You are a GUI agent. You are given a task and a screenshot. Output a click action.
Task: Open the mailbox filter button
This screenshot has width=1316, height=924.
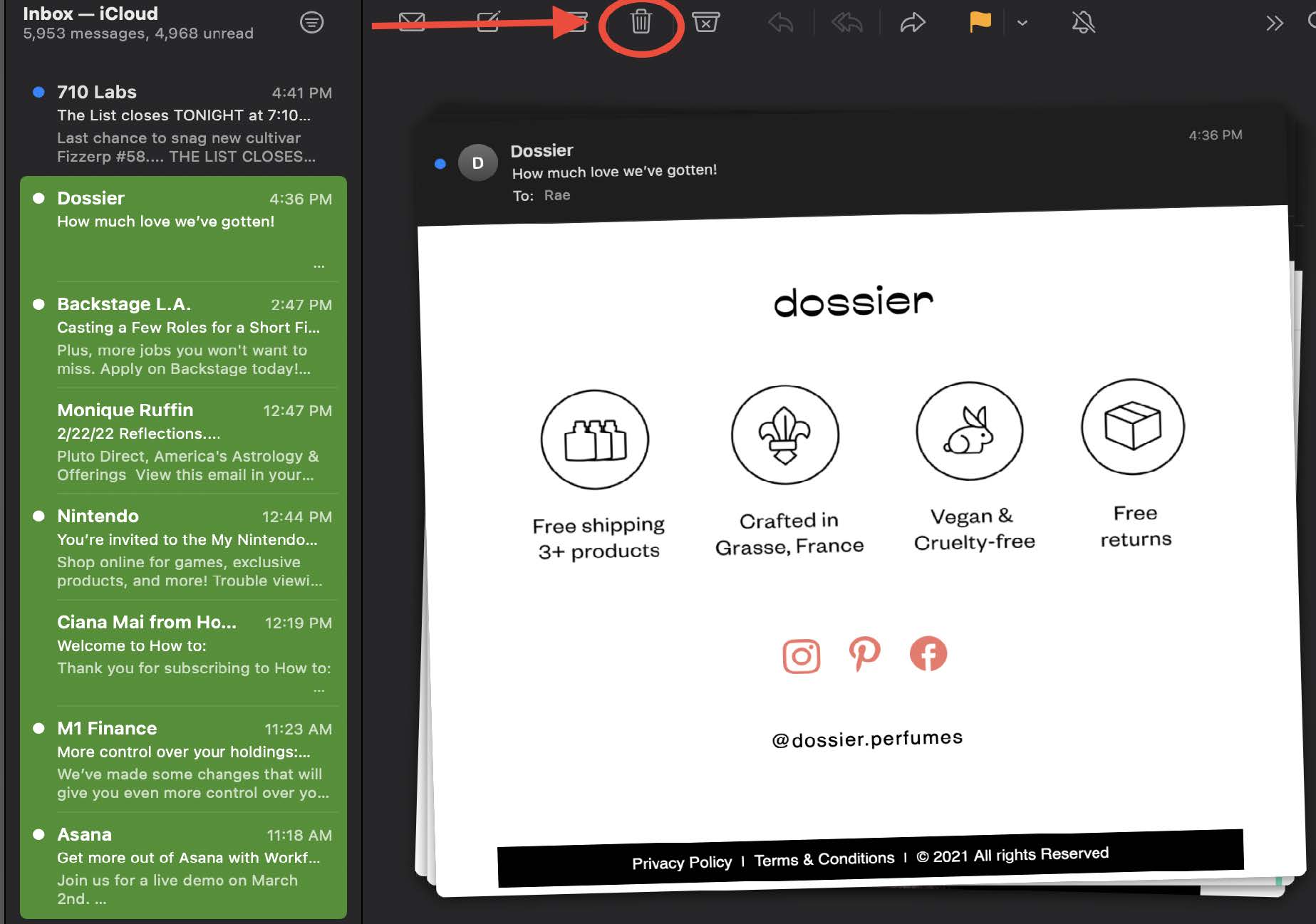coord(311,23)
